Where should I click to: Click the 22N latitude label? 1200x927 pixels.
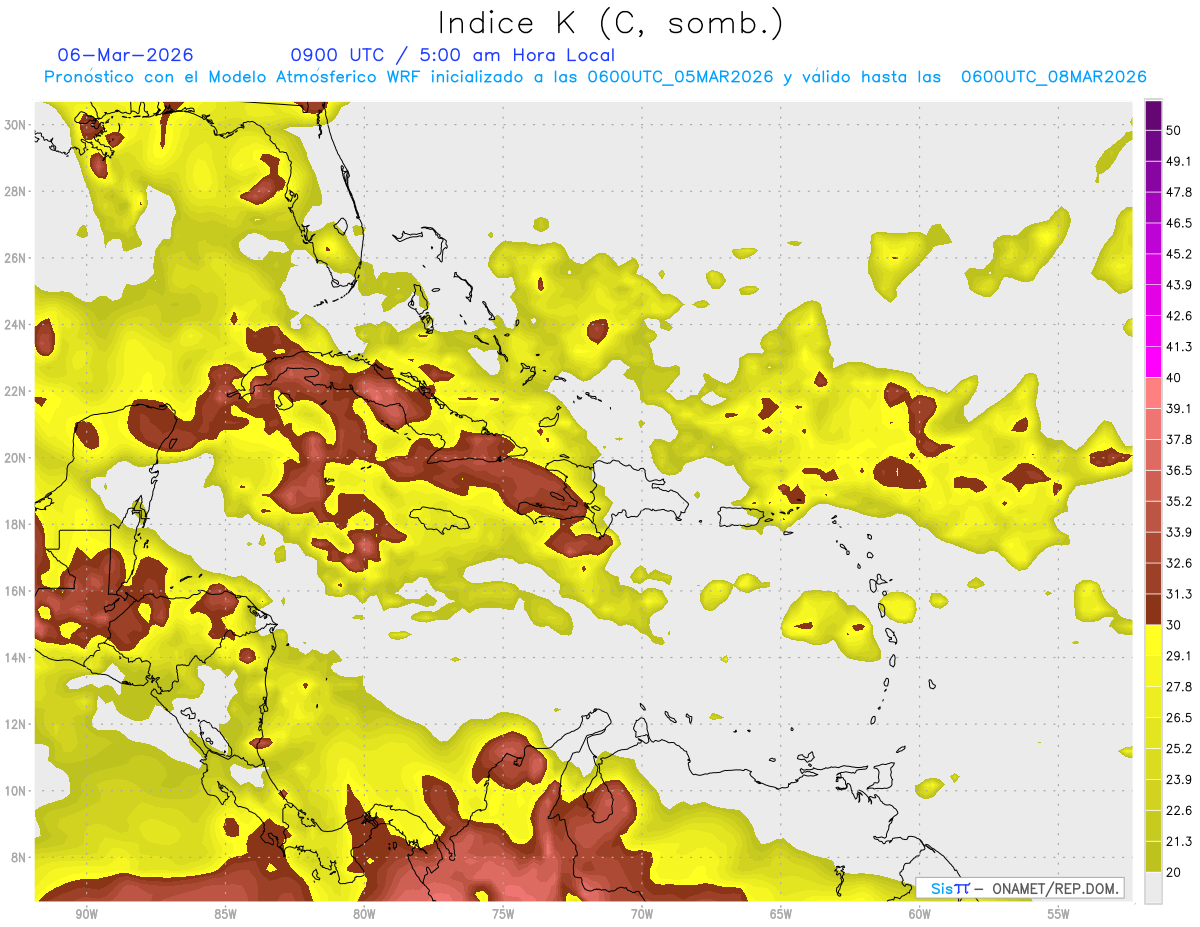[x=15, y=391]
